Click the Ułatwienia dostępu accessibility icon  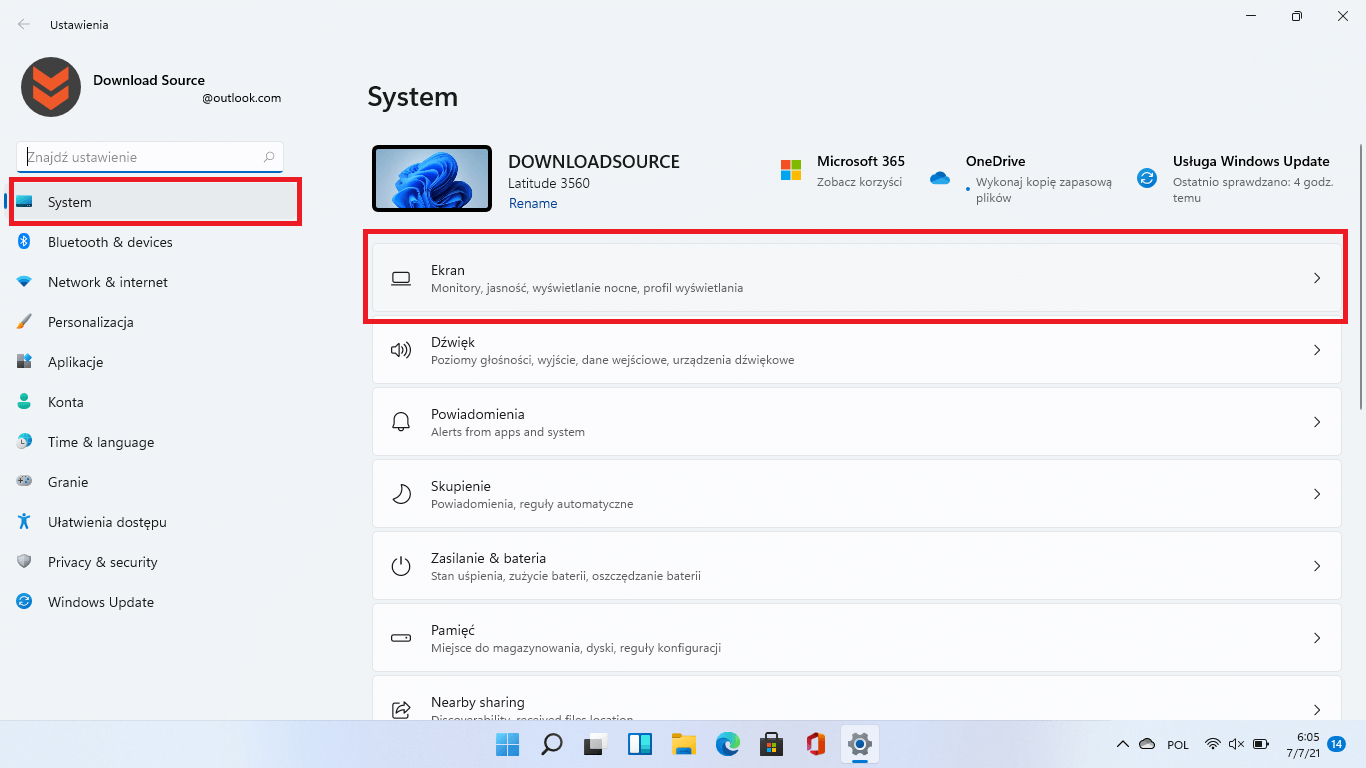pos(24,522)
